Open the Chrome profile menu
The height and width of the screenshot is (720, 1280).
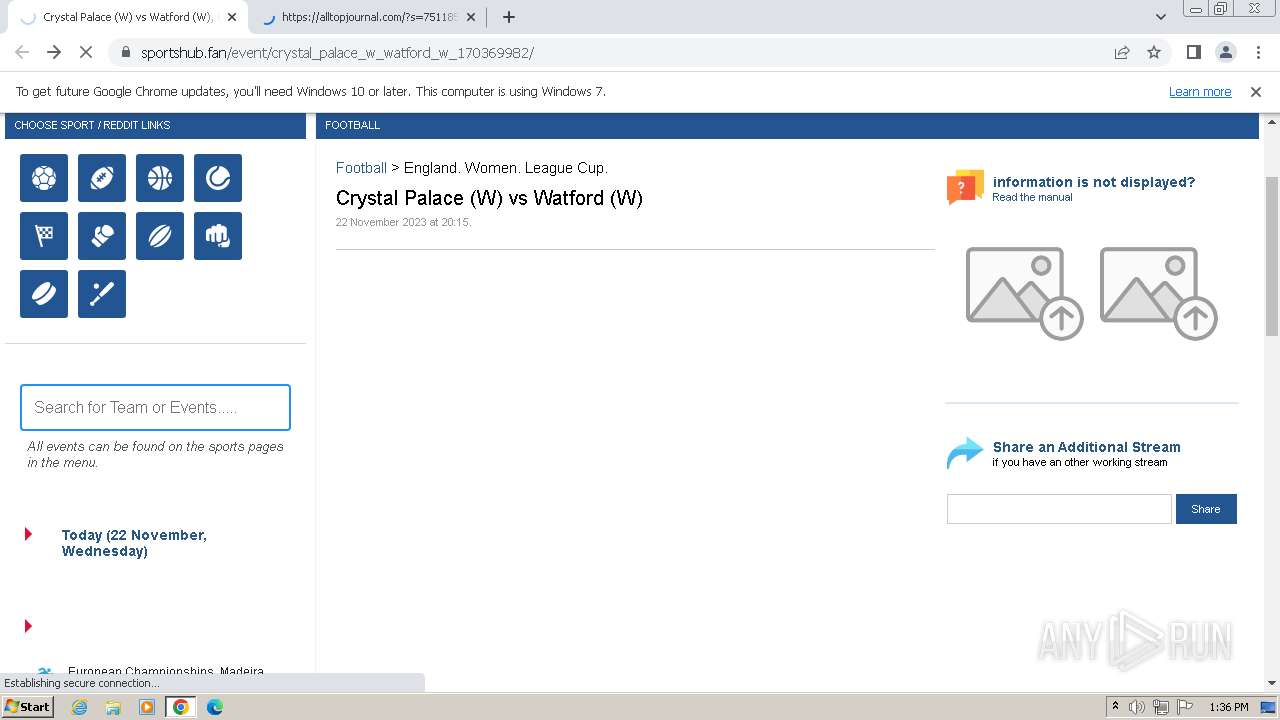tap(1225, 52)
